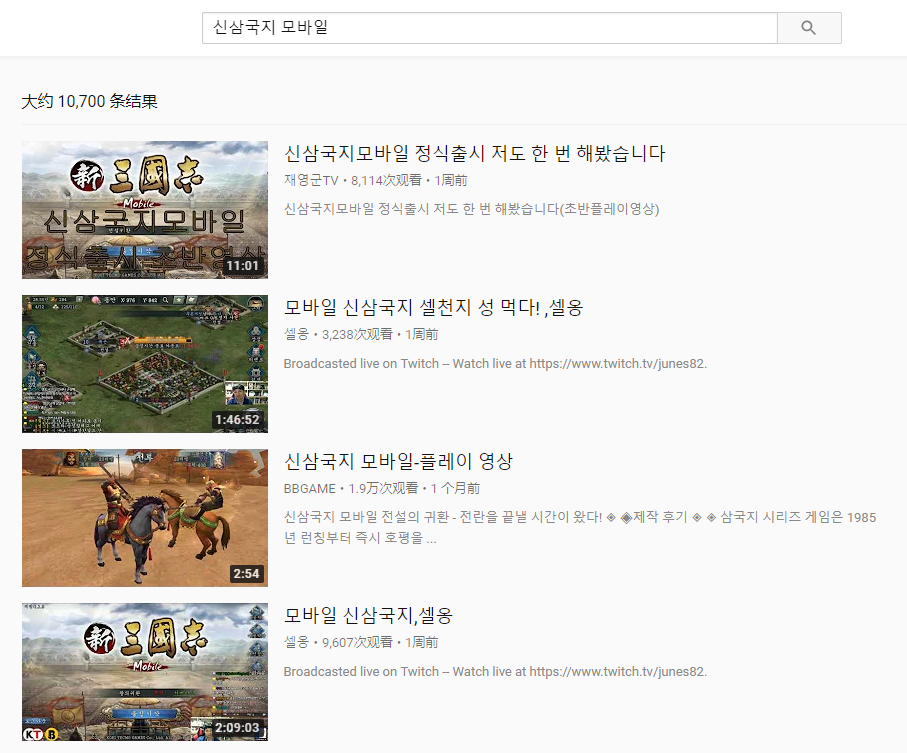The height and width of the screenshot is (753, 907).
Task: Open title 신삼국지모바일 정식출시 저도 한 번 해봤습니다
Action: 475,154
